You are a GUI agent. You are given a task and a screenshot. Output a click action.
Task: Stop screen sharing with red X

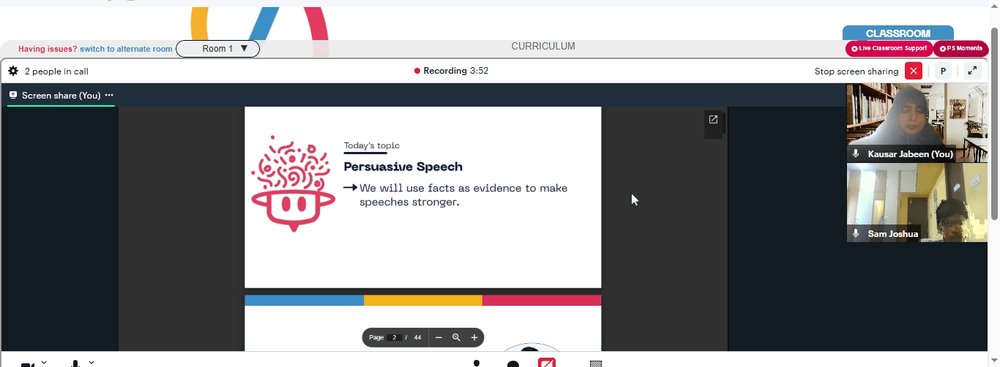tap(913, 71)
